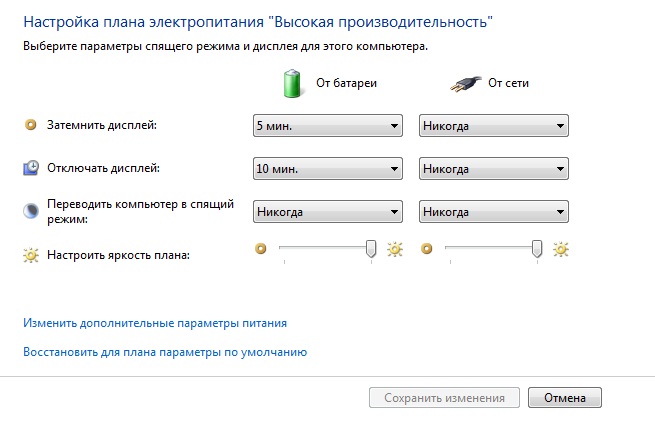Open turn off display dropdown showing 10 мин.
655x425 pixels.
click(327, 169)
